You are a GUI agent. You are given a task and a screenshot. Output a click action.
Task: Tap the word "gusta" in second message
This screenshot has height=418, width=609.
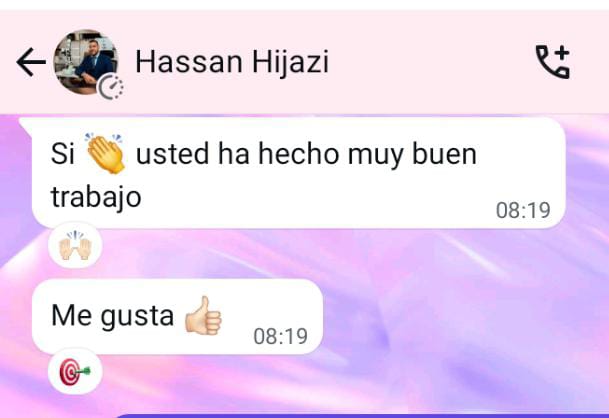point(137,317)
